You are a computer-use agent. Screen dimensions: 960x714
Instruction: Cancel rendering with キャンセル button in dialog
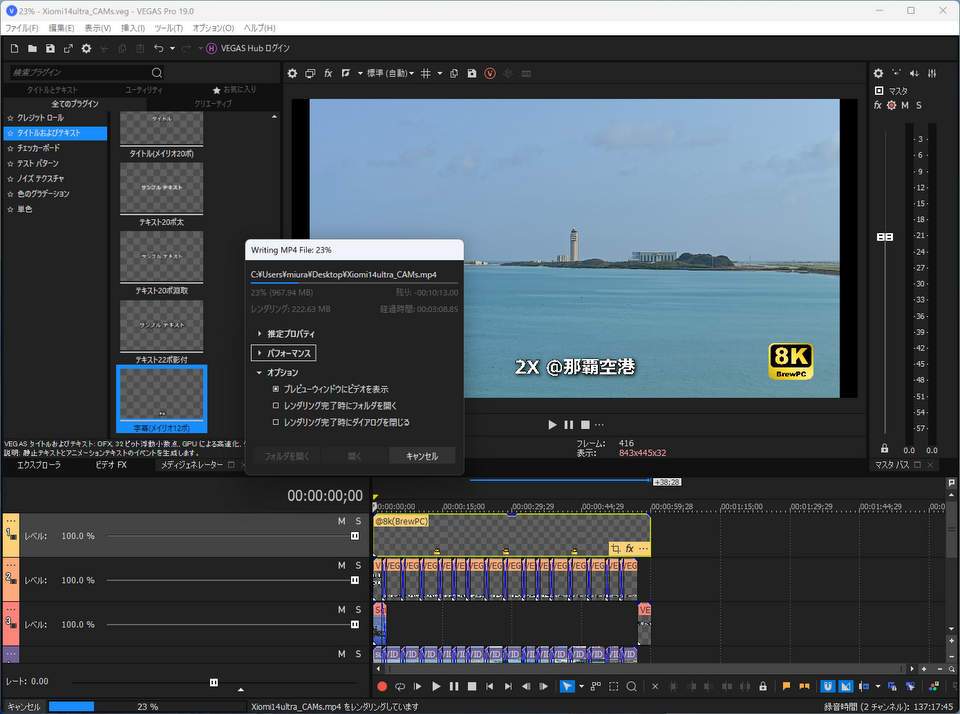(421, 456)
